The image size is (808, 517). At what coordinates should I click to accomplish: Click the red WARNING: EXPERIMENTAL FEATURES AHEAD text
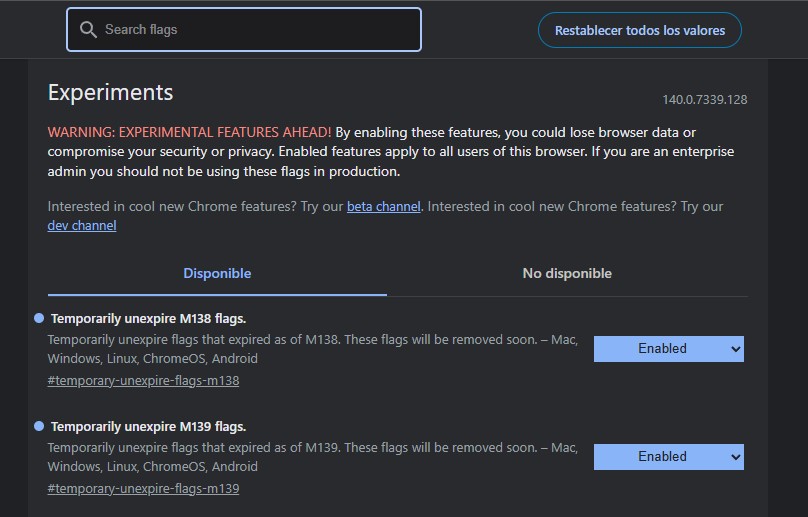pos(189,132)
